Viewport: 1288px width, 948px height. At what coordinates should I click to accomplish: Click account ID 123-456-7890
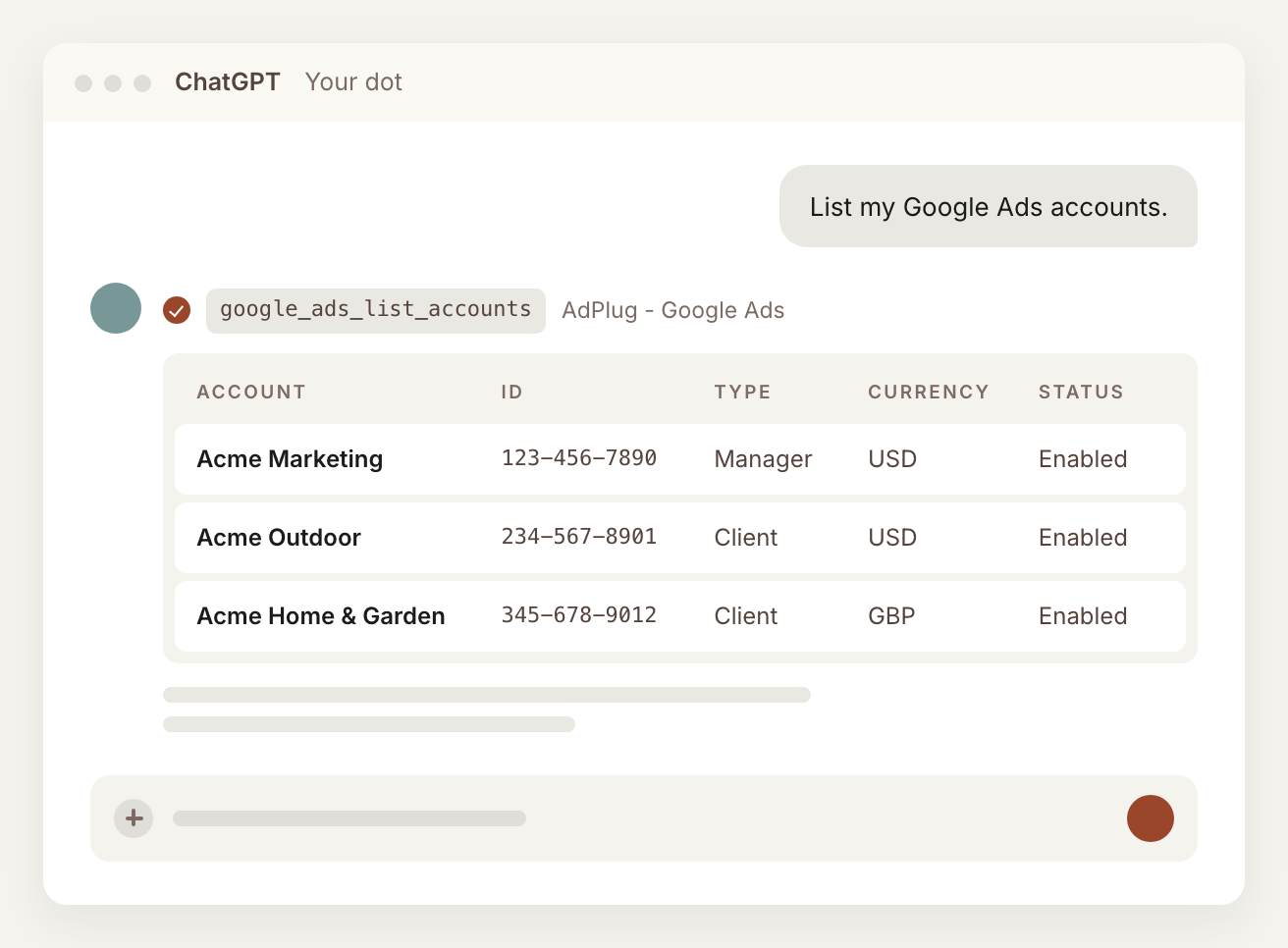(x=579, y=458)
